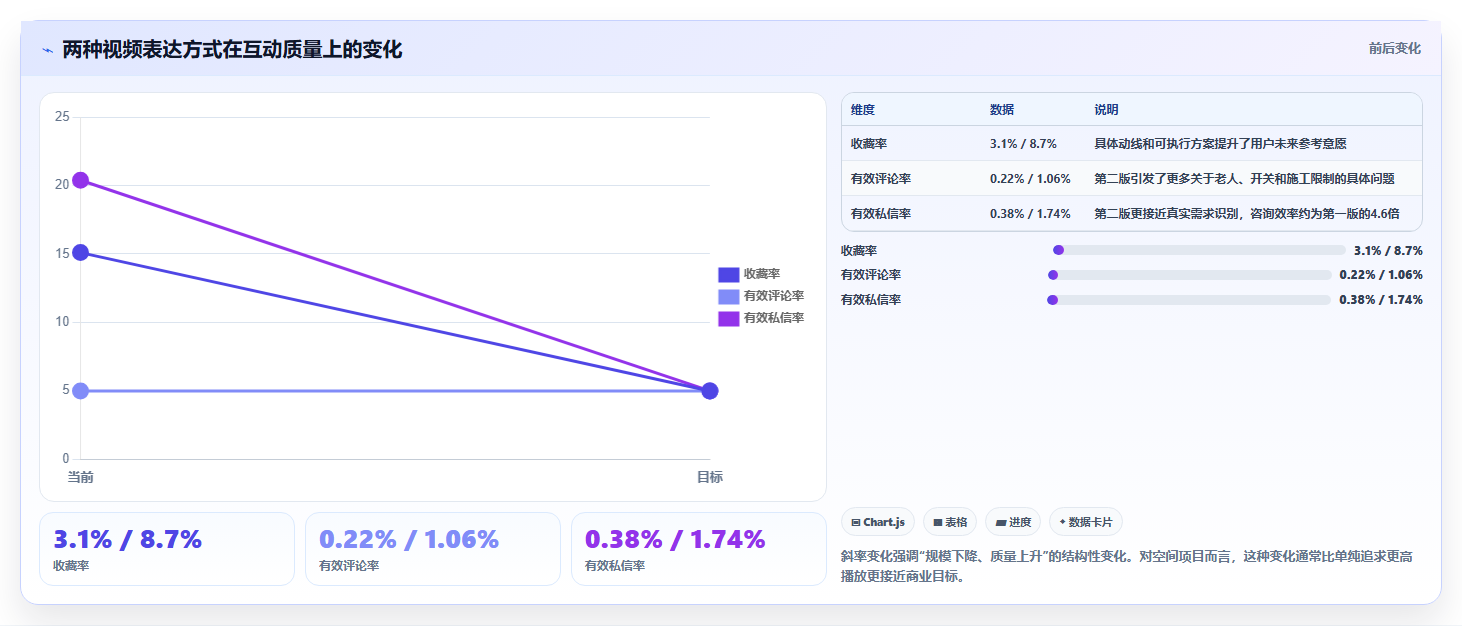1462x626 pixels.
Task: Click the 数据卡片 diamond icon
Action: point(1063,522)
